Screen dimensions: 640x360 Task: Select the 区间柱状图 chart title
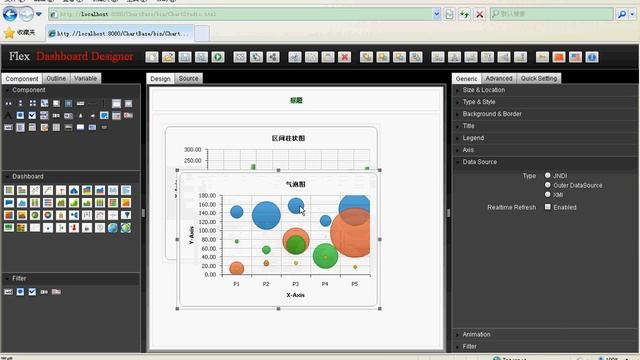pyautogui.click(x=289, y=138)
